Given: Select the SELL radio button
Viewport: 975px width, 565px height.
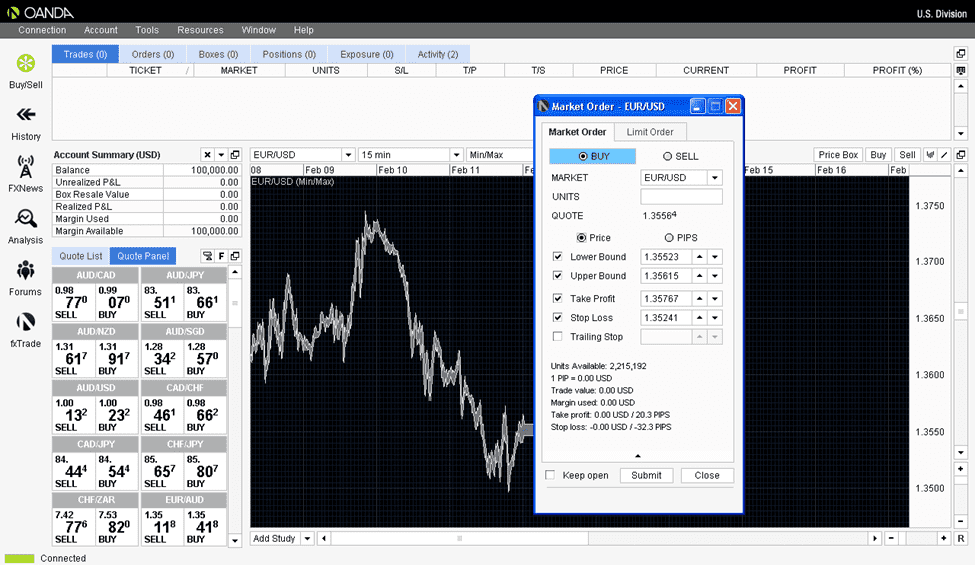Looking at the screenshot, I should click(x=668, y=156).
